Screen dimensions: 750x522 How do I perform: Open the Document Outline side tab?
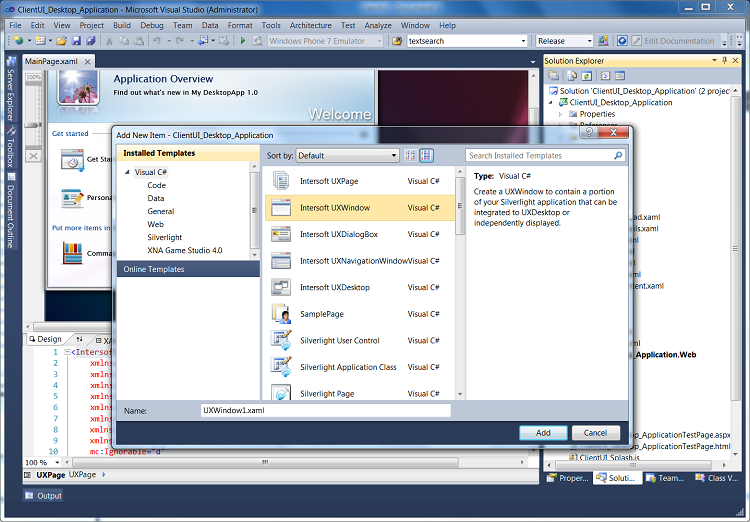coord(11,211)
